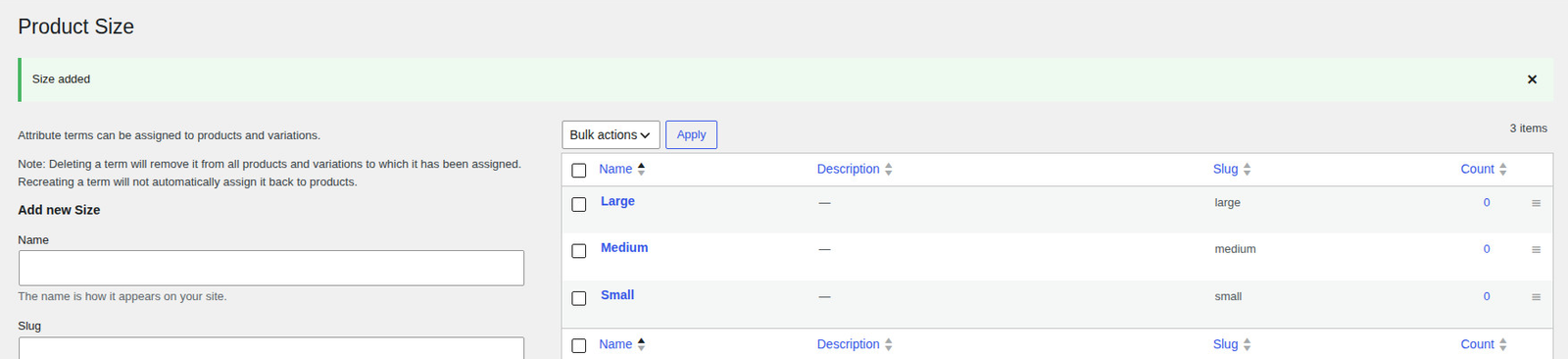Open the Medium size term
The width and height of the screenshot is (1568, 359).
click(624, 248)
